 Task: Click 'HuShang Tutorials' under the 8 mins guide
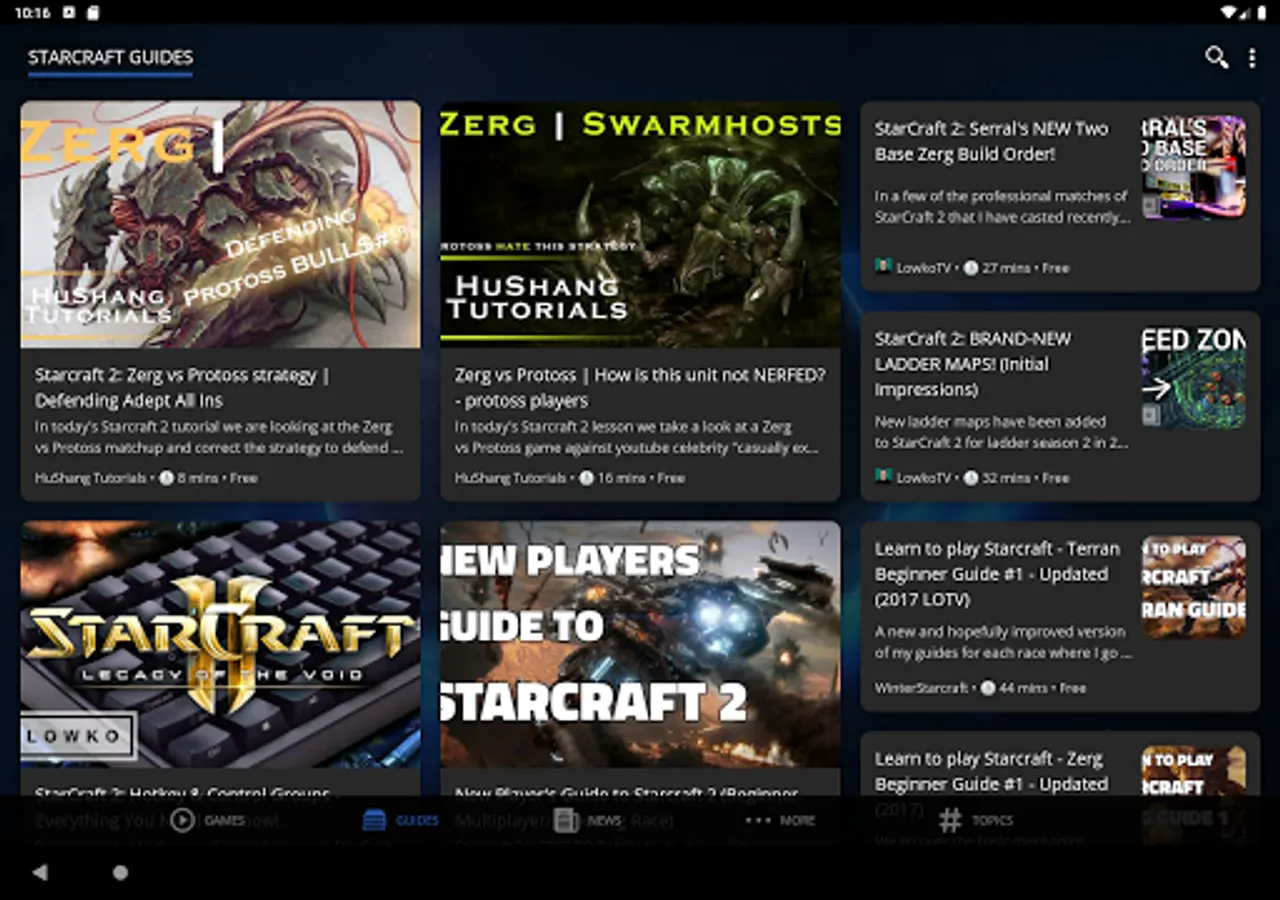click(90, 478)
